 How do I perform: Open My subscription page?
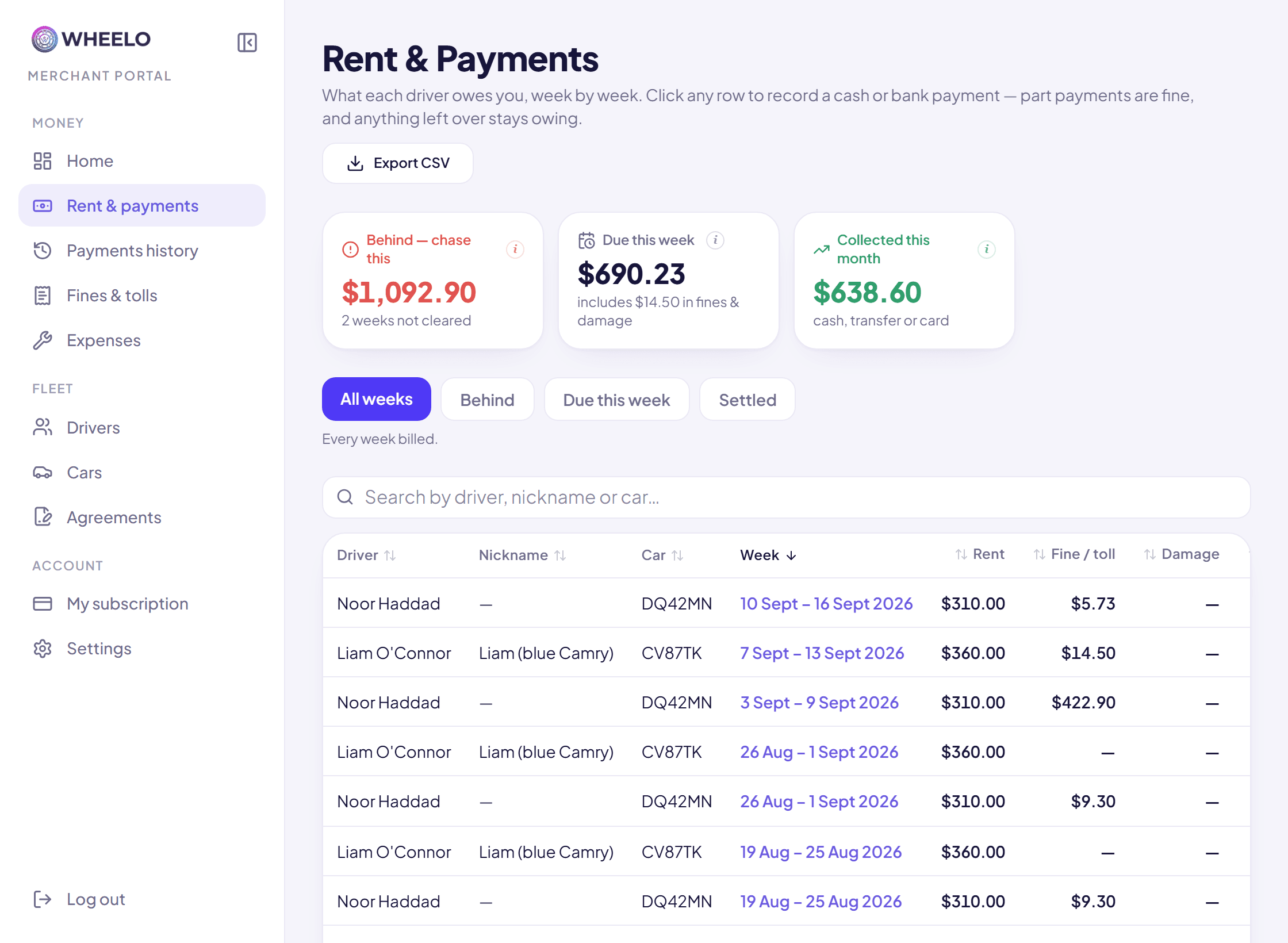click(142, 604)
